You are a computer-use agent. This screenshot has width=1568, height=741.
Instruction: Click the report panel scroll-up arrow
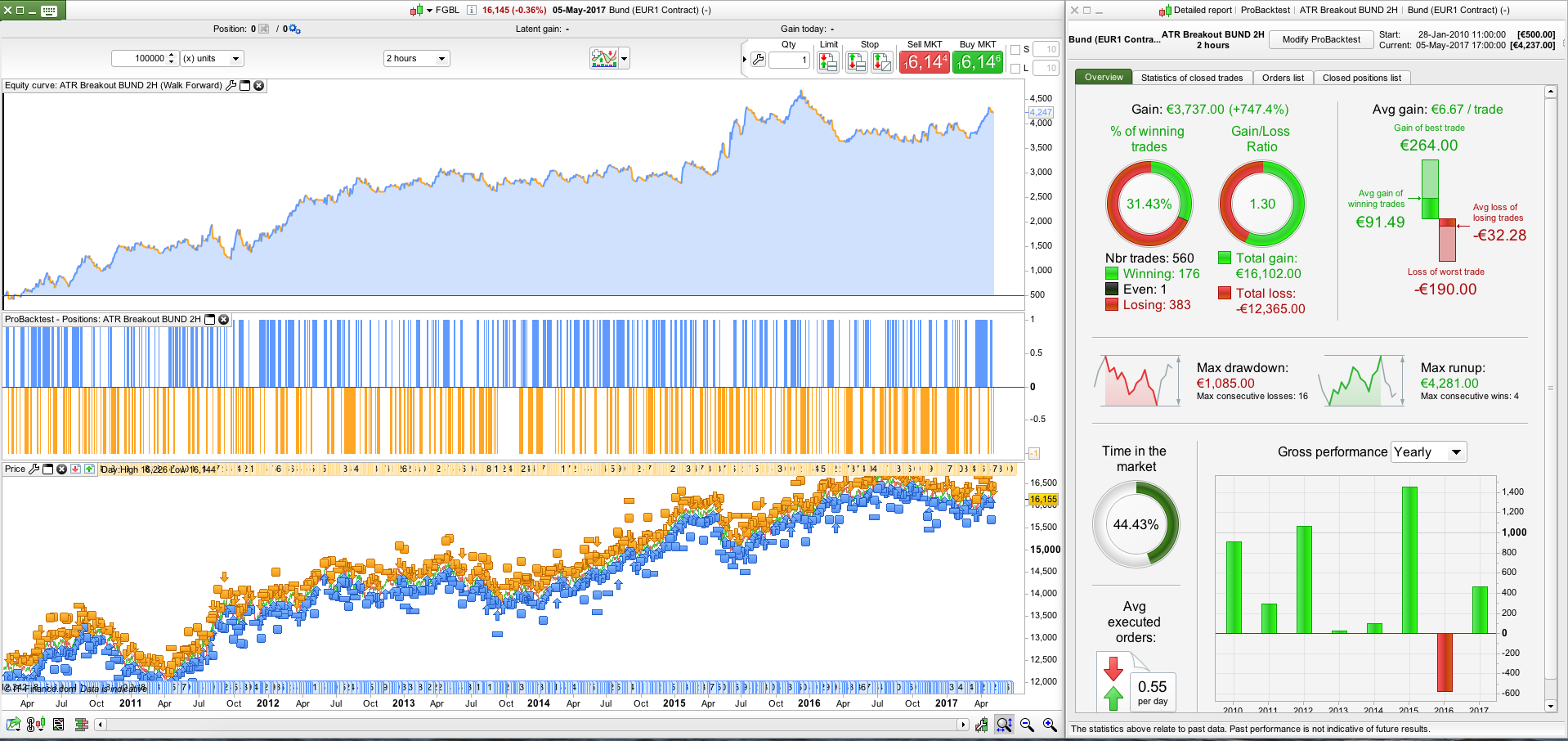(x=1551, y=92)
